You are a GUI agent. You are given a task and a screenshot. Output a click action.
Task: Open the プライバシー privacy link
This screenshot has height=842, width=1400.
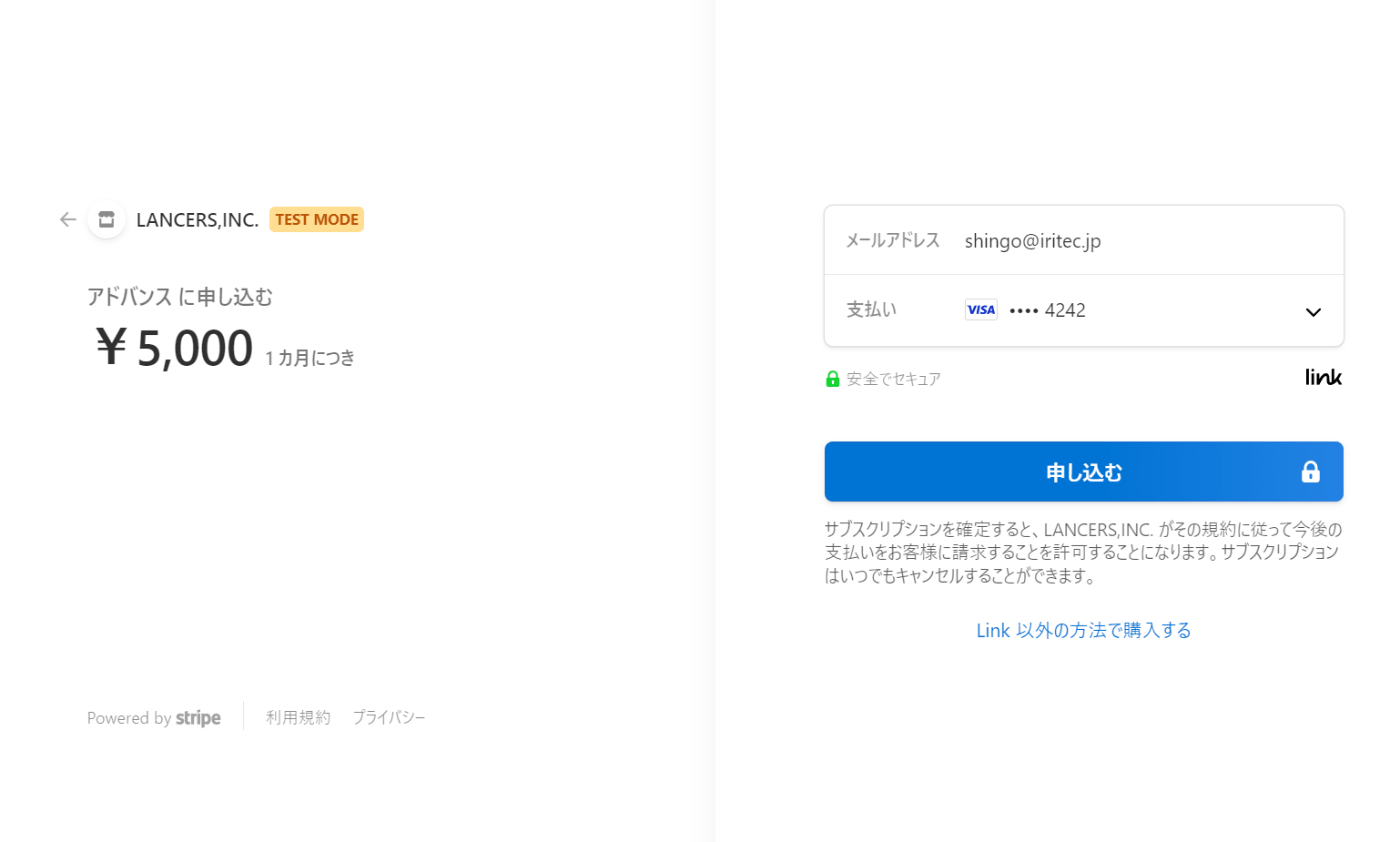[x=389, y=718]
